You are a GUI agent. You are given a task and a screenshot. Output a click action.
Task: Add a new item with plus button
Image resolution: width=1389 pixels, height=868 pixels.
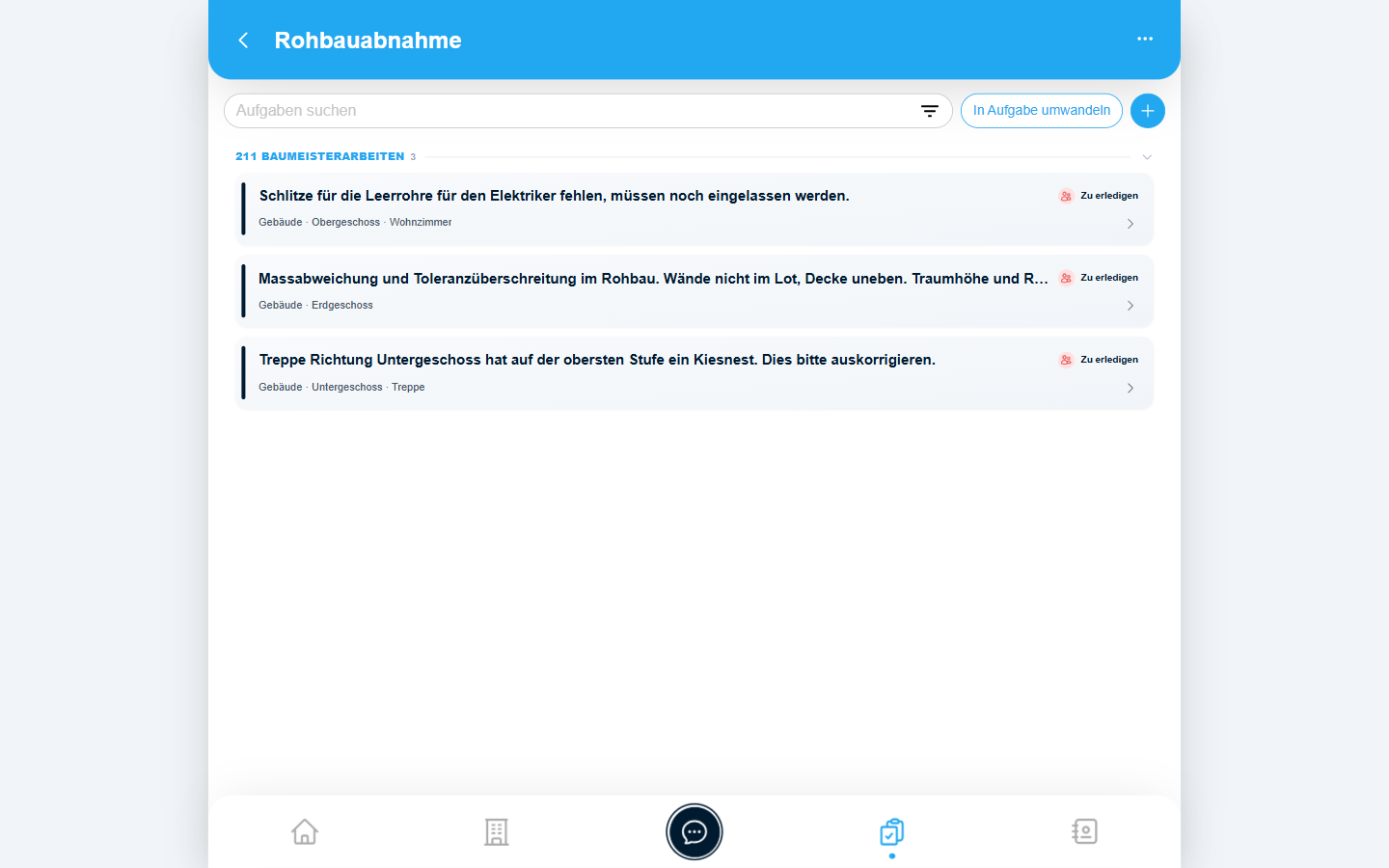(1147, 111)
